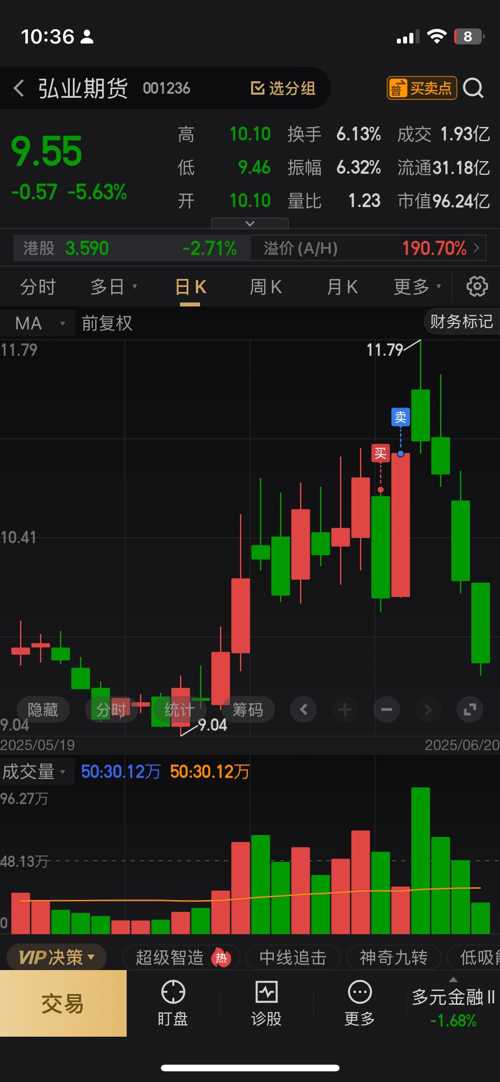Viewport: 500px width, 1082px height.
Task: Tap the 2025/05/19 start date label
Action: point(37,745)
